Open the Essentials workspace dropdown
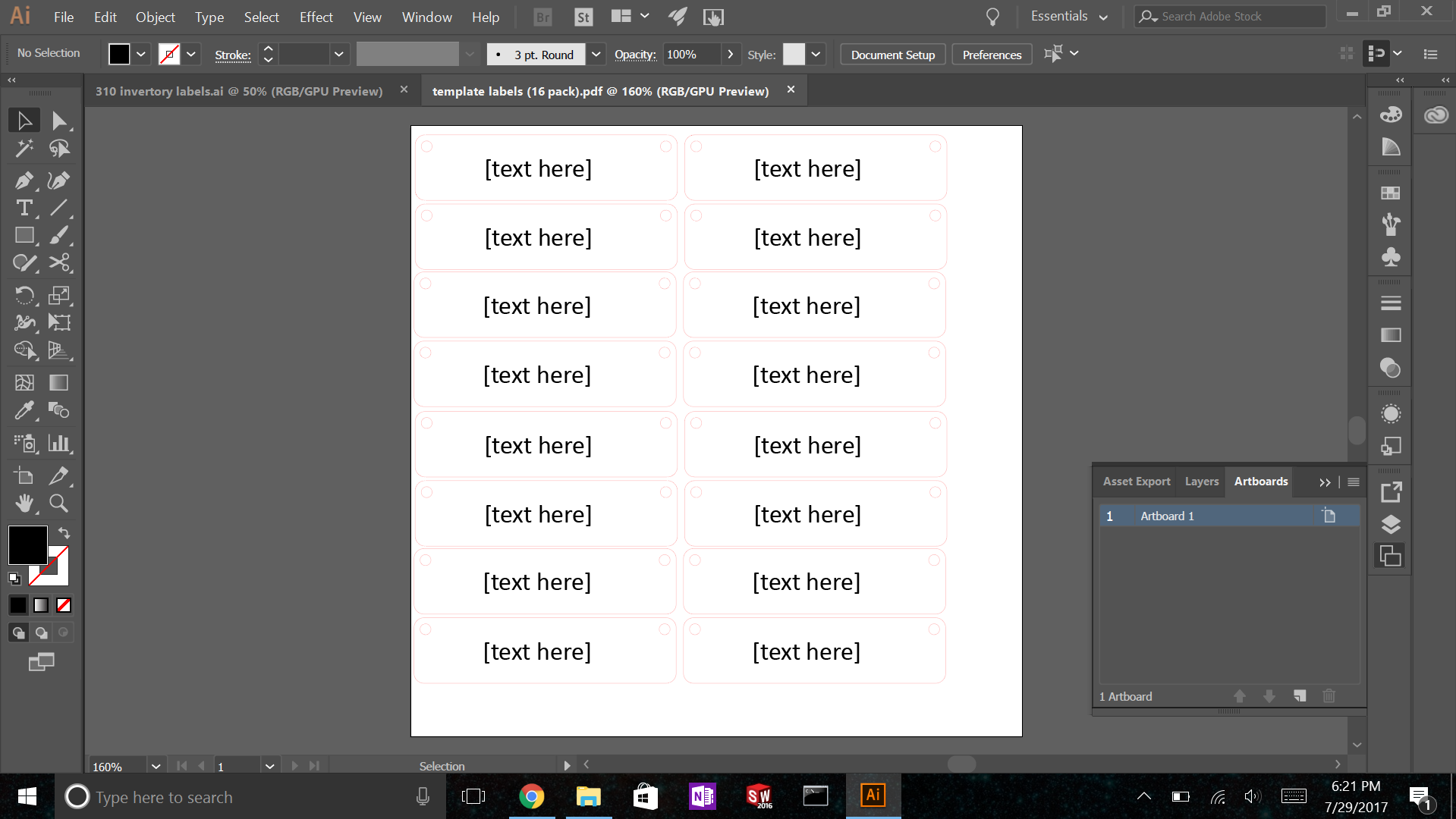 pyautogui.click(x=1069, y=17)
